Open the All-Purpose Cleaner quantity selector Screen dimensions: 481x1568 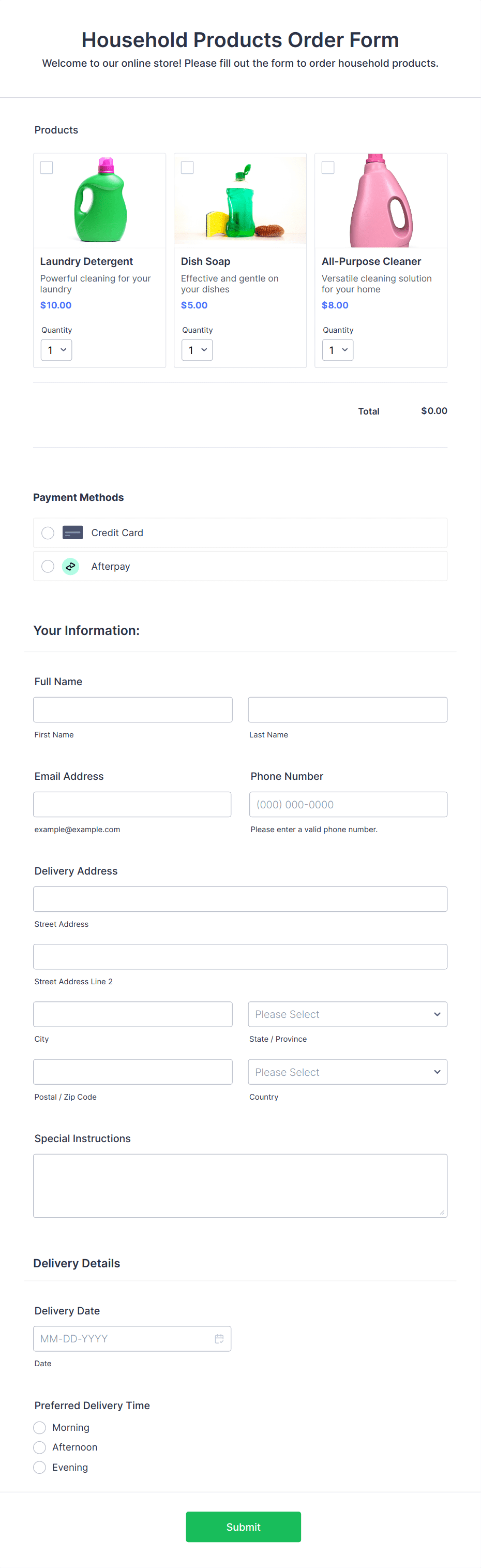[x=338, y=350]
